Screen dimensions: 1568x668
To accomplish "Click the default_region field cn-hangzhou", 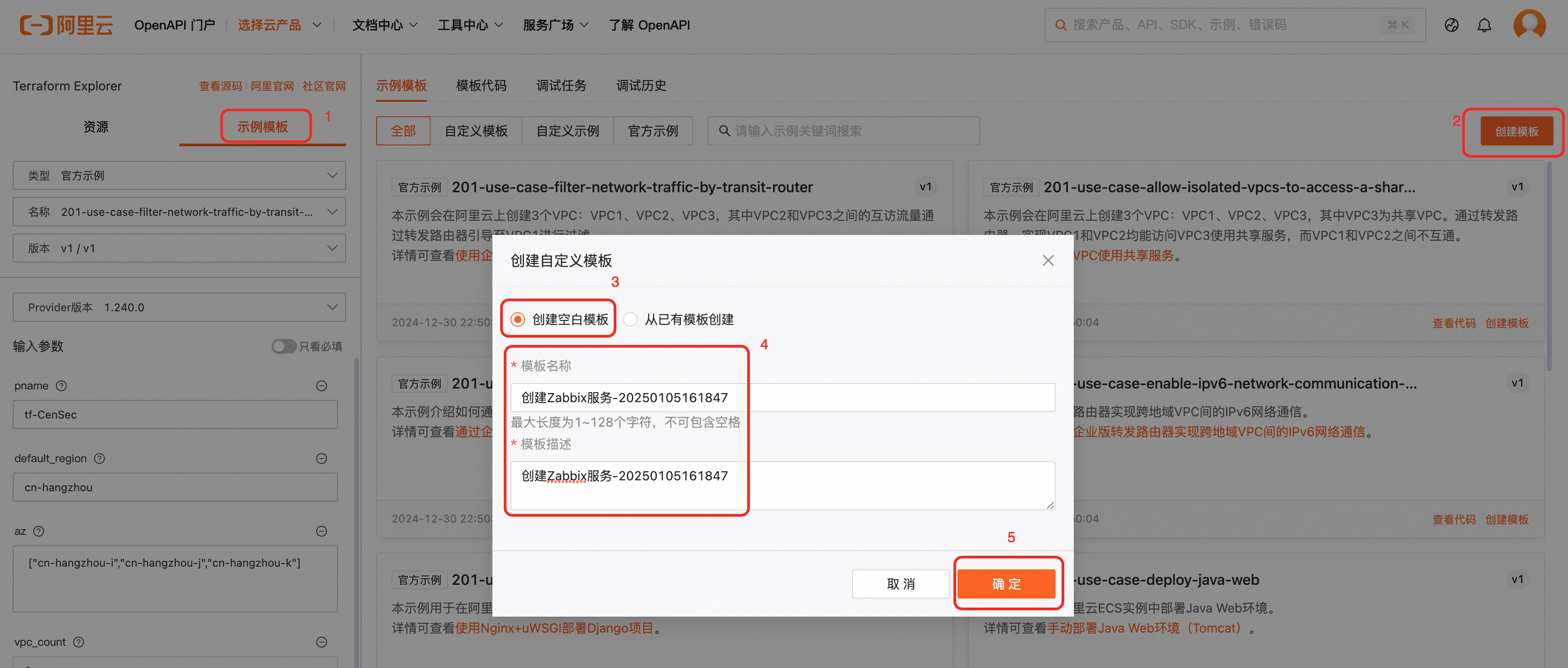I will [x=175, y=487].
